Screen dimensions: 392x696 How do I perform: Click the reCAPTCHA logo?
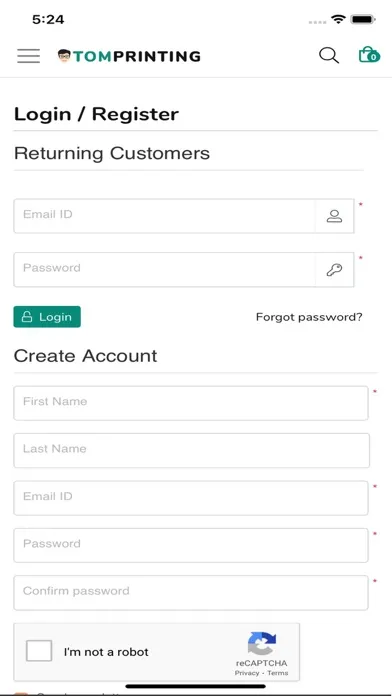[262, 643]
